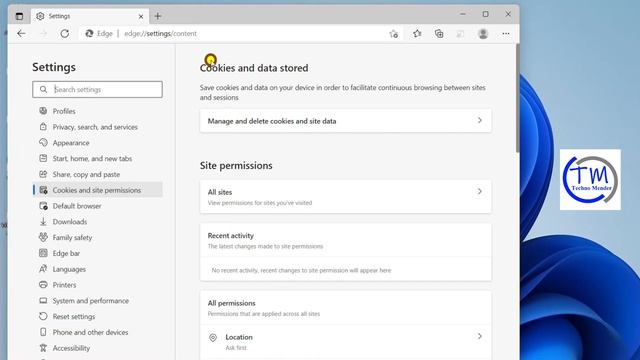Click the Profiles sidebar icon
This screenshot has width=640, height=360.
tap(43, 111)
